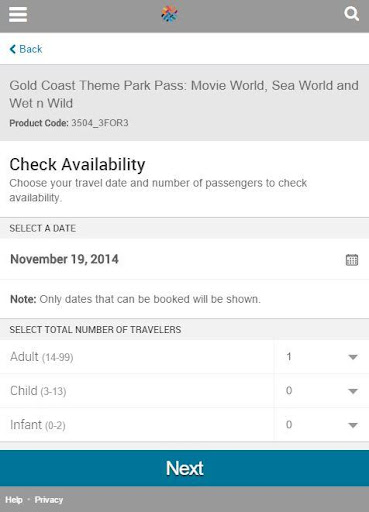
Task: Click the Infant (0-2) row label
Action: point(38,425)
